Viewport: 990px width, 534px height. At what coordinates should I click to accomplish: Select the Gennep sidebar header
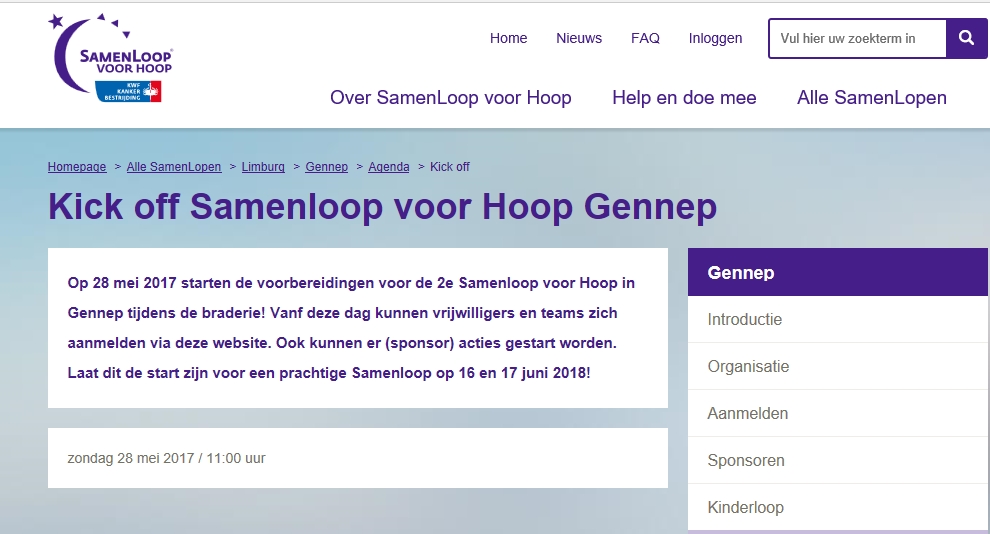point(837,272)
